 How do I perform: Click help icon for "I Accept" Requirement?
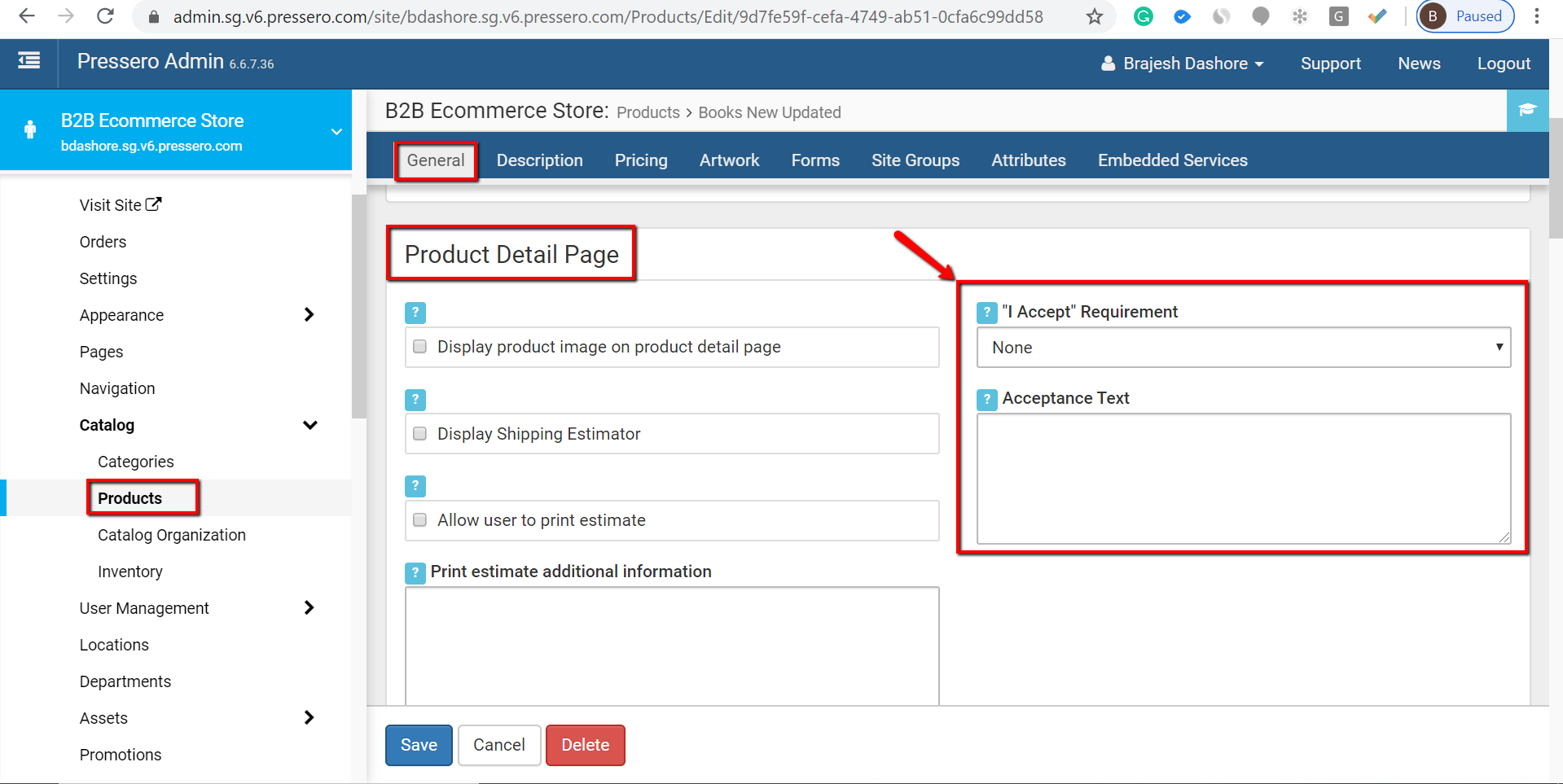click(987, 313)
